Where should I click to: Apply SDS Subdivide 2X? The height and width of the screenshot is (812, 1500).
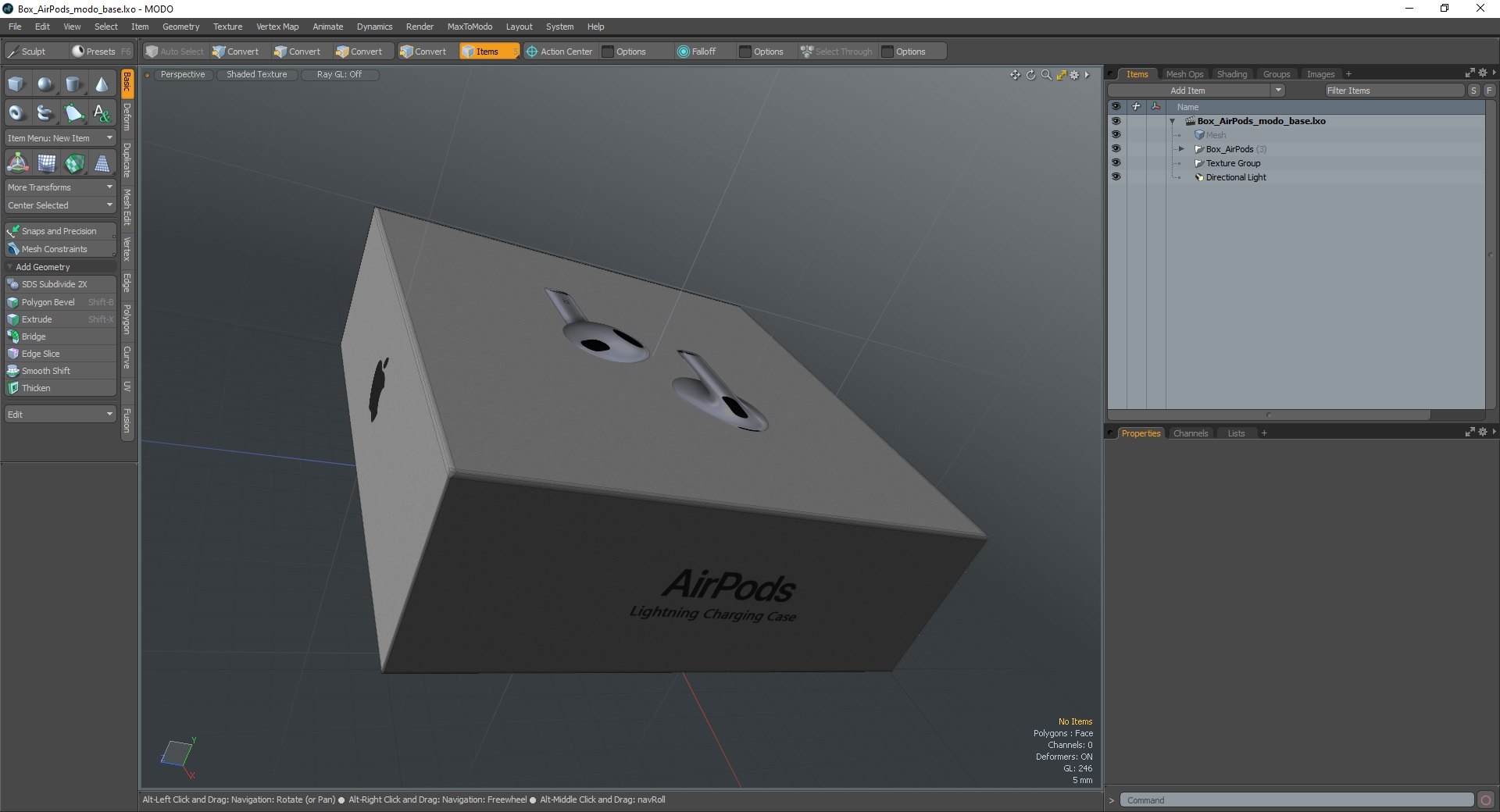[x=60, y=284]
